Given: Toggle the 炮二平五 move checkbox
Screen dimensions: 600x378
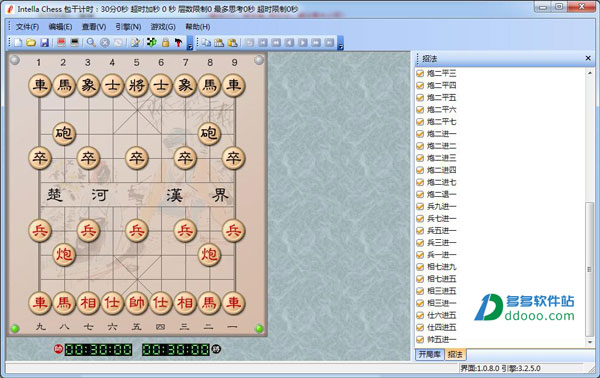Looking at the screenshot, I should coord(420,98).
